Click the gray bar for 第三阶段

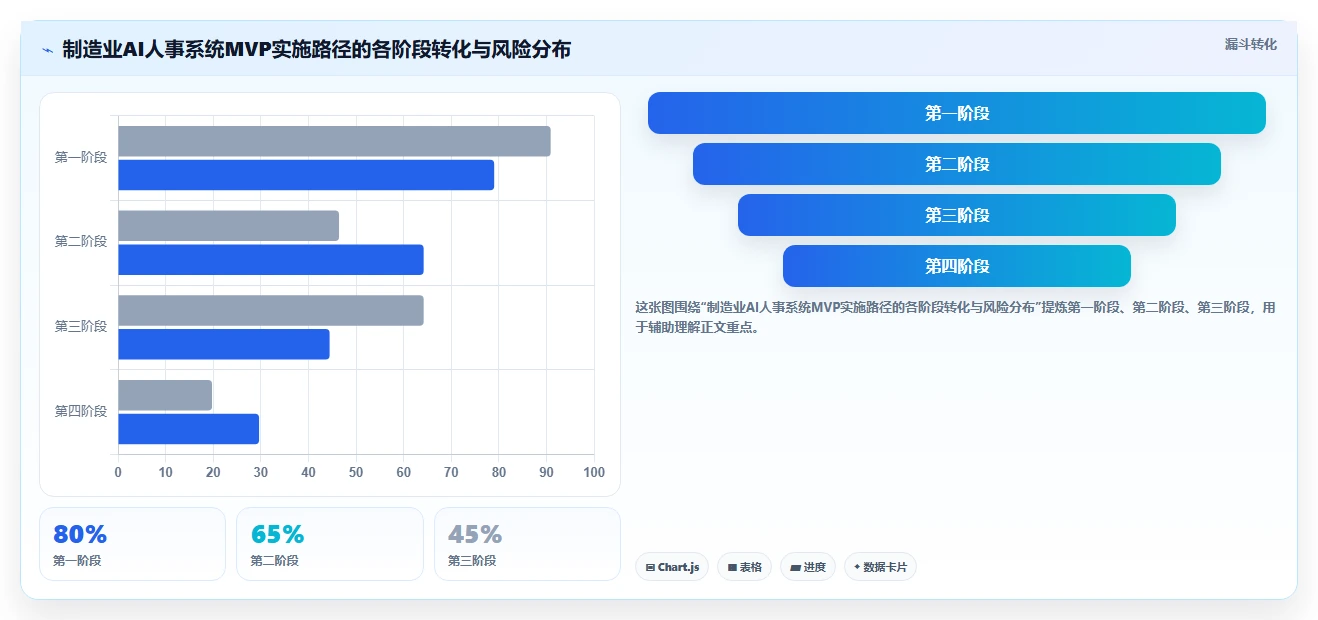pyautogui.click(x=271, y=310)
